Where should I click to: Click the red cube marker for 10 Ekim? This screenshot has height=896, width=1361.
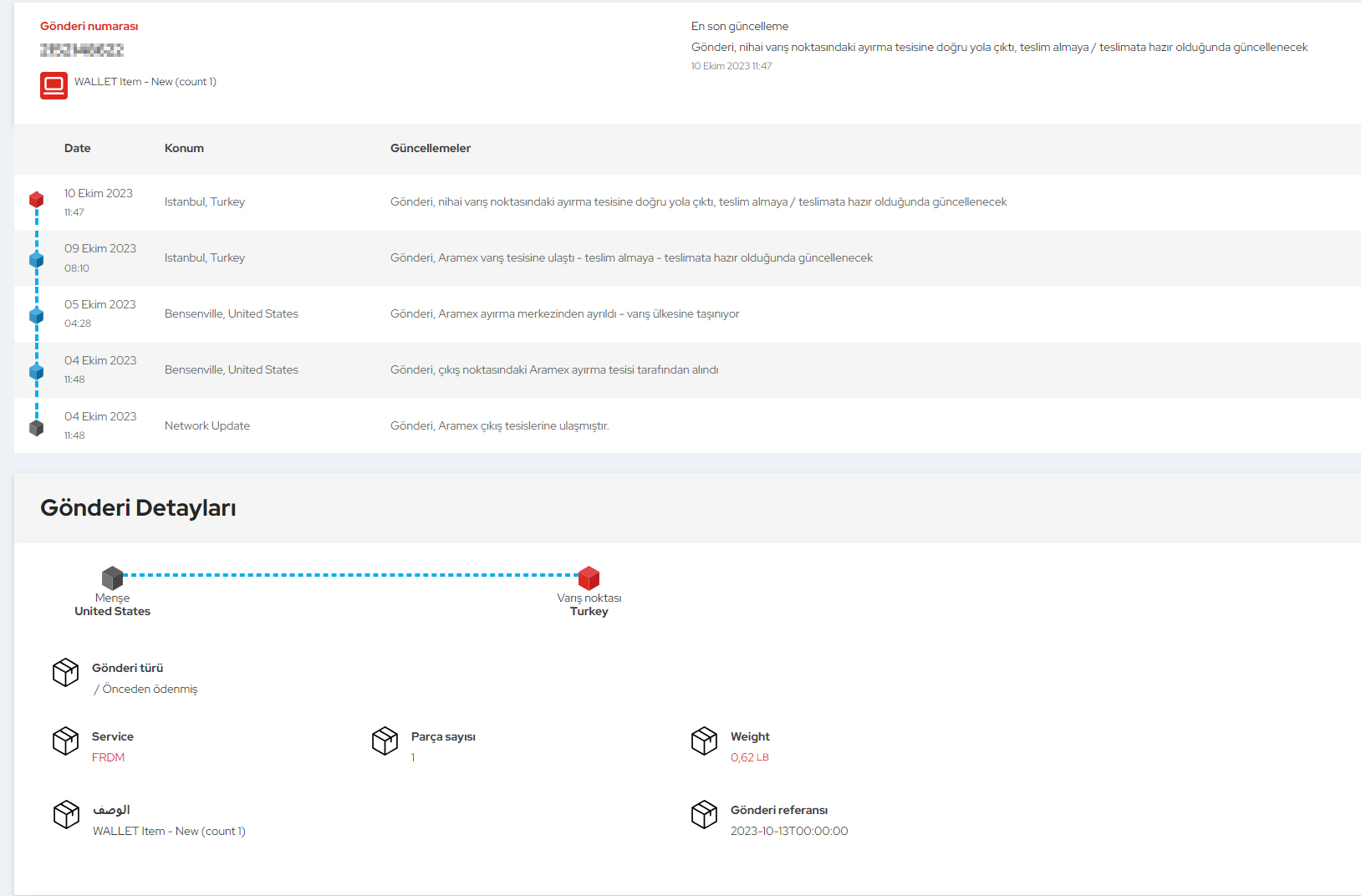[x=36, y=200]
